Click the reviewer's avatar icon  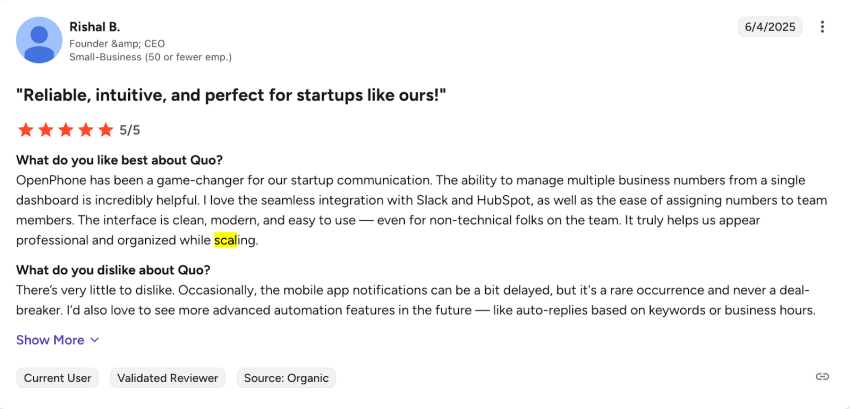click(x=40, y=40)
